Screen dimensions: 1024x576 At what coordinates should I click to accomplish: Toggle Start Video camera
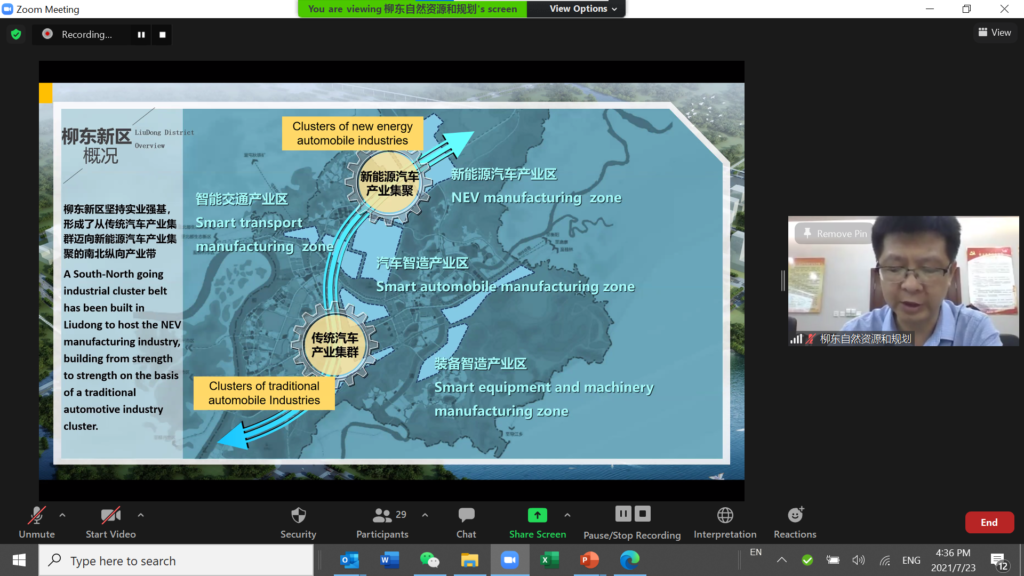(x=111, y=516)
